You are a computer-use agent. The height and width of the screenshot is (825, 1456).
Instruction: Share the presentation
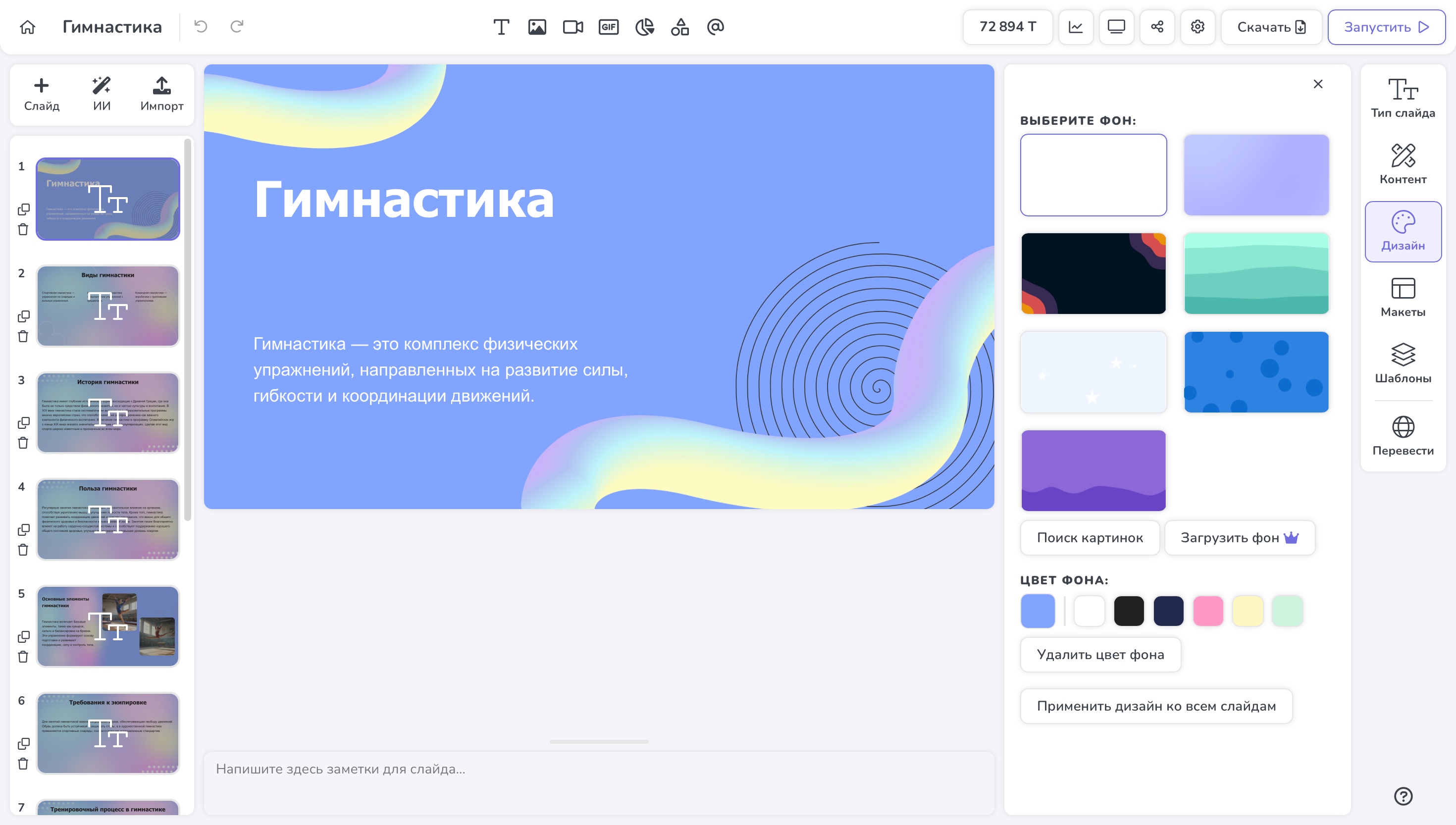1157,27
